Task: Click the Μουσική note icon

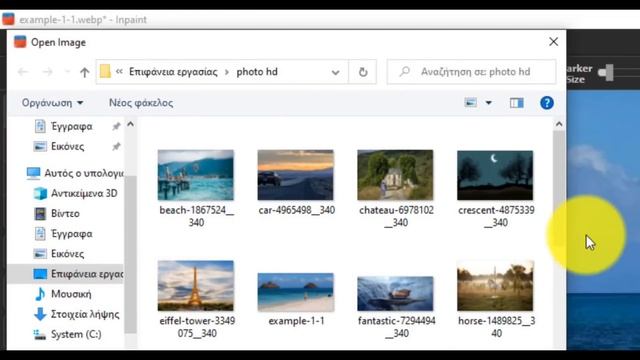Action: tap(40, 294)
